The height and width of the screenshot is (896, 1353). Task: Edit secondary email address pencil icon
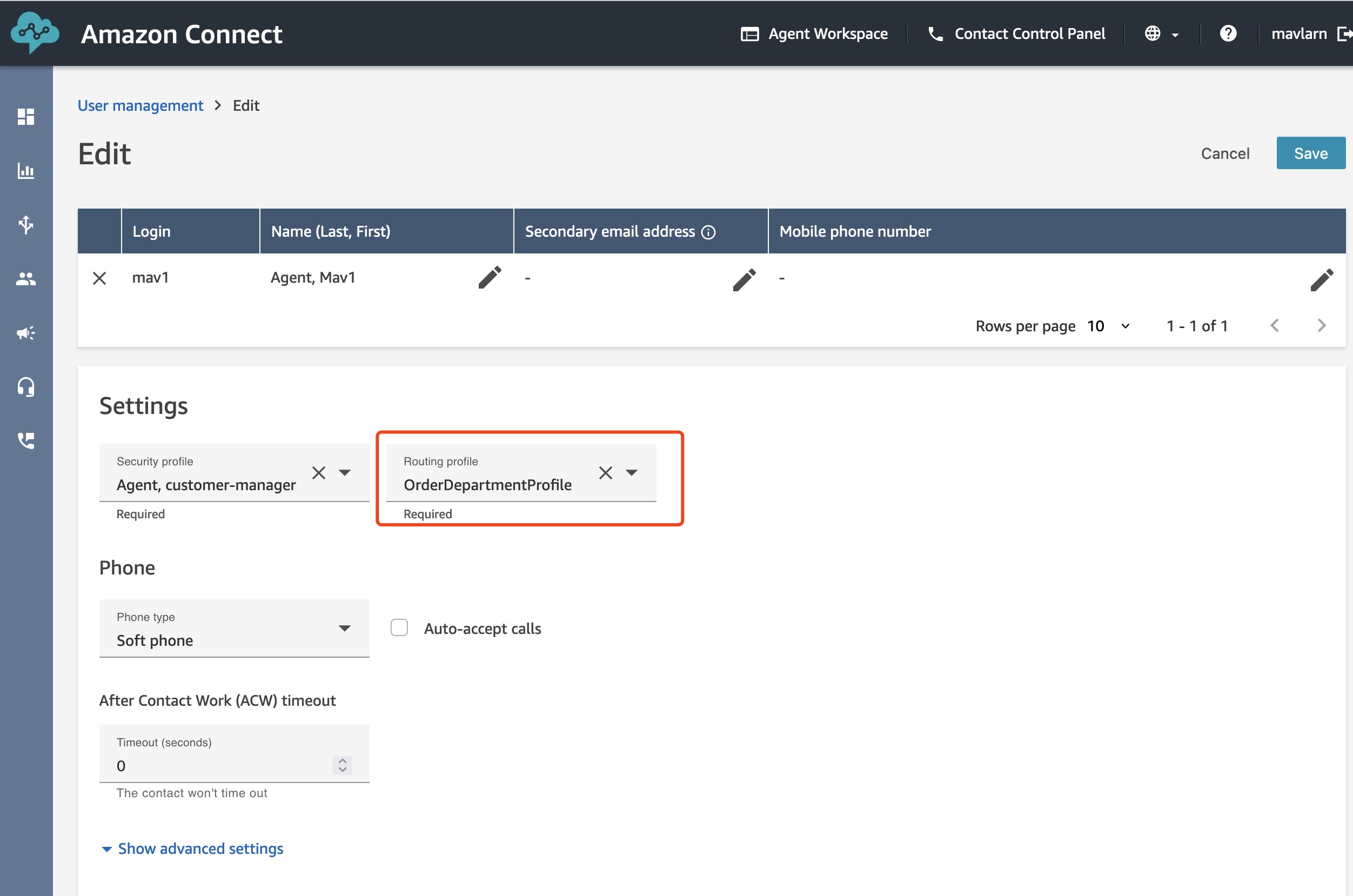[744, 279]
